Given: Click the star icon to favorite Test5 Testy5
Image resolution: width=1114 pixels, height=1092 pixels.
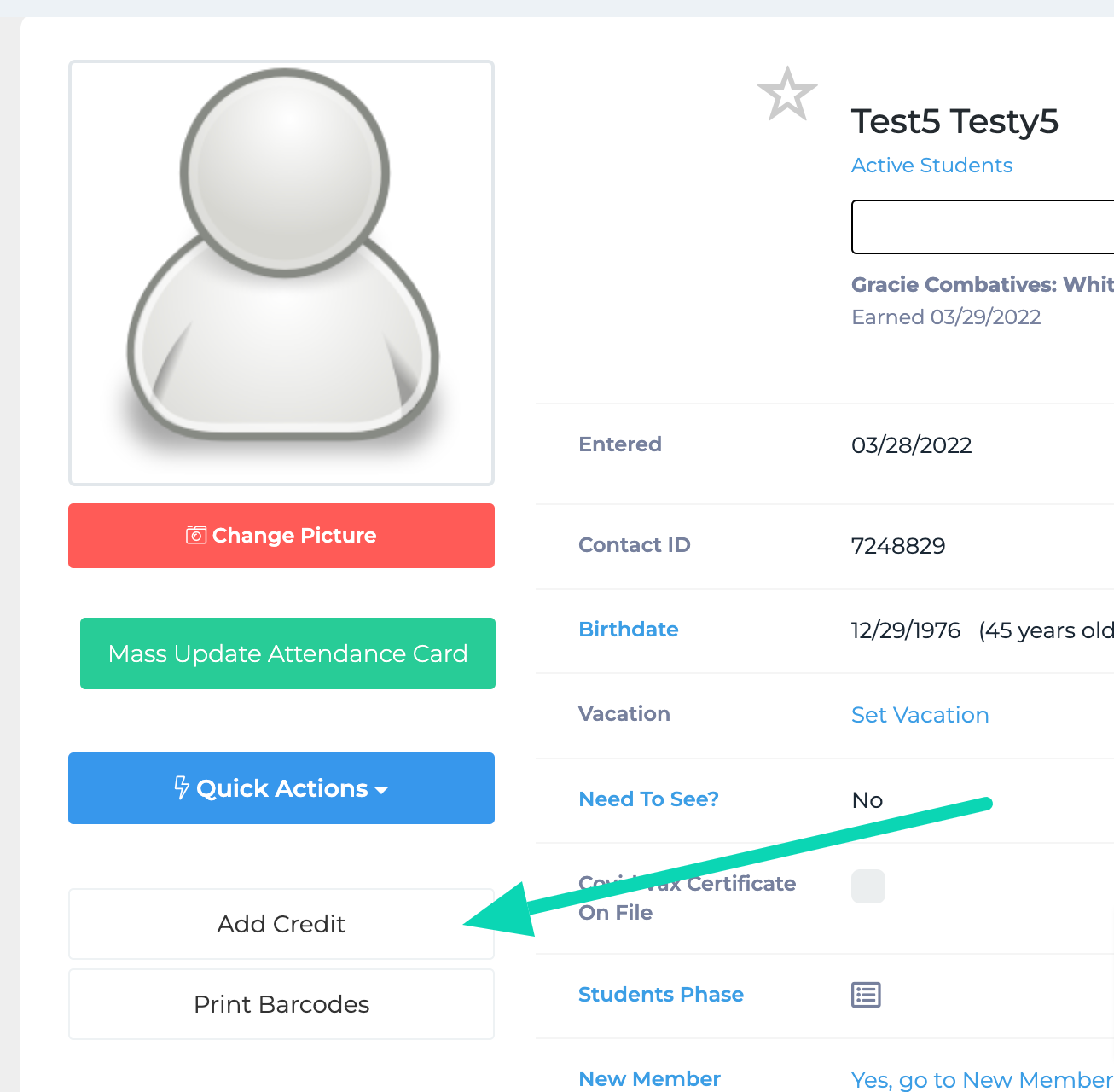Looking at the screenshot, I should click(x=786, y=94).
